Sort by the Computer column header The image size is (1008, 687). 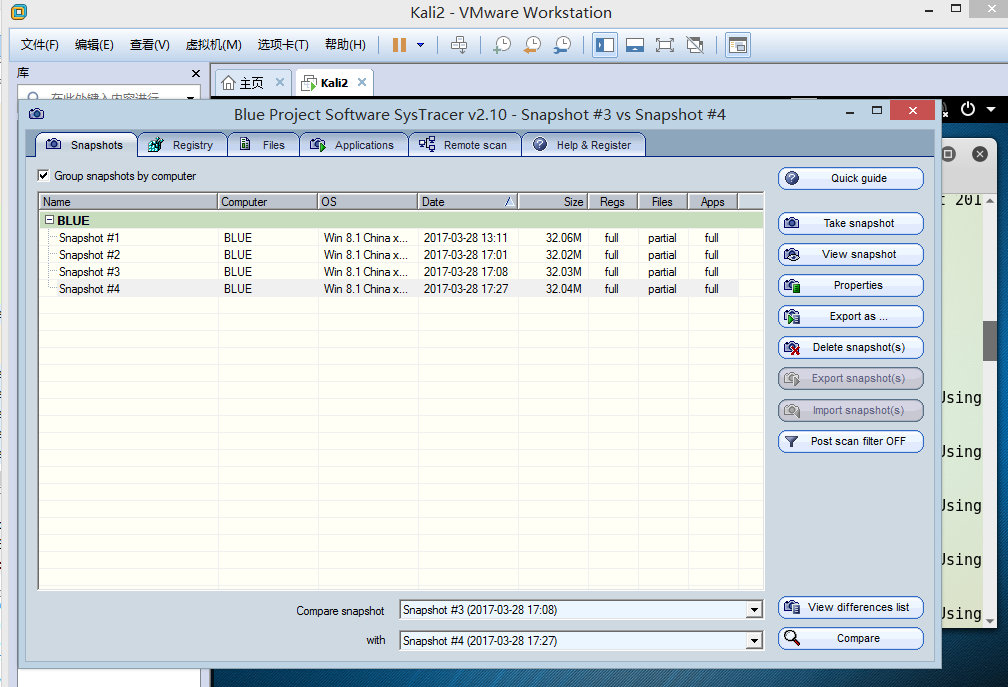pos(267,202)
